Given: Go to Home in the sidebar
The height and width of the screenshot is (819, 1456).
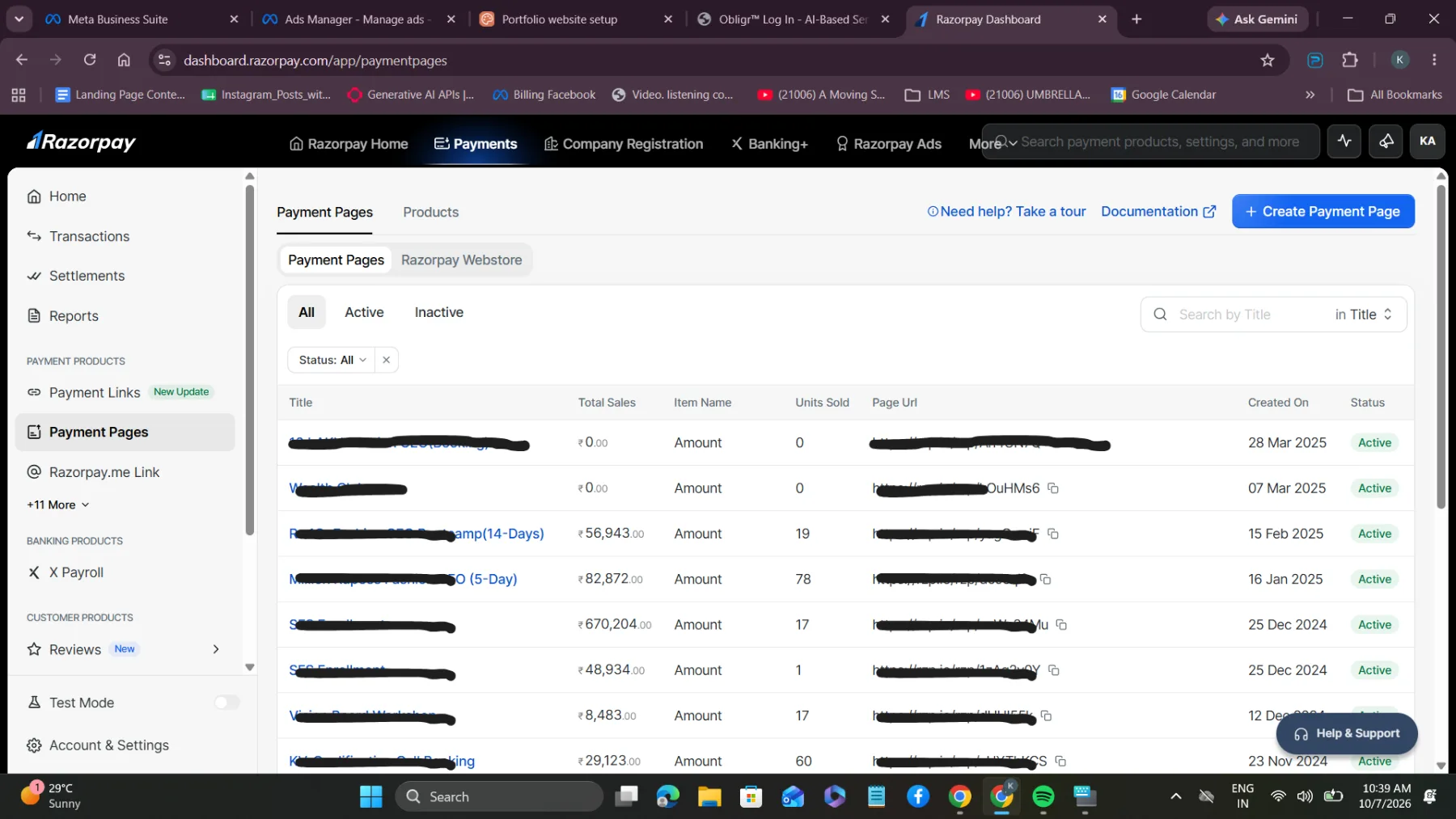Looking at the screenshot, I should point(67,196).
